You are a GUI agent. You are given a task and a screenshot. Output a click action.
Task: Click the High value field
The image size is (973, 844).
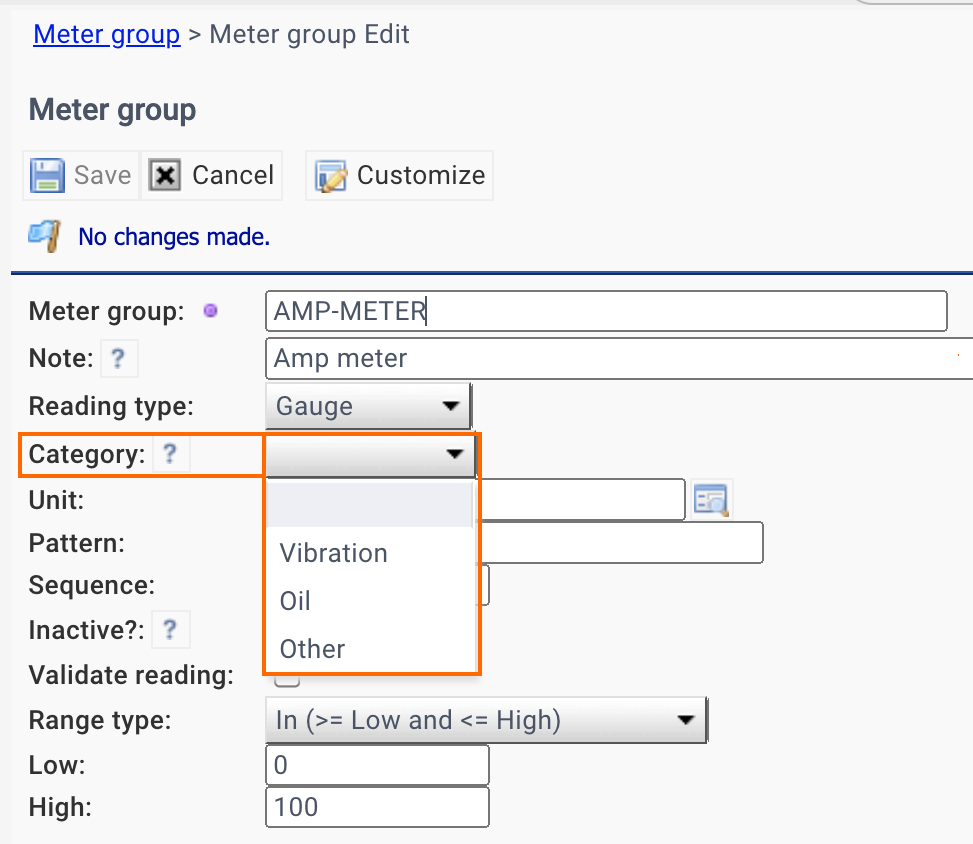[x=377, y=806]
